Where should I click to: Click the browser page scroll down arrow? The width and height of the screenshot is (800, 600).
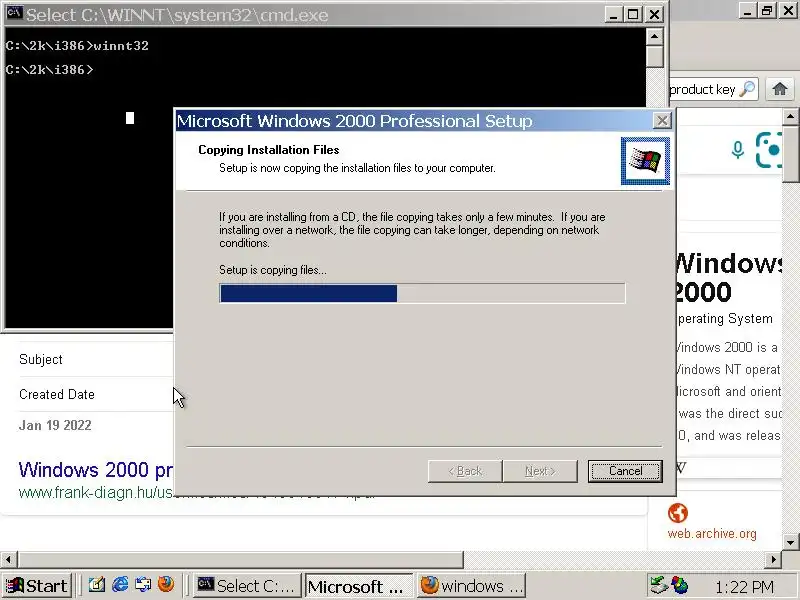pyautogui.click(x=791, y=542)
